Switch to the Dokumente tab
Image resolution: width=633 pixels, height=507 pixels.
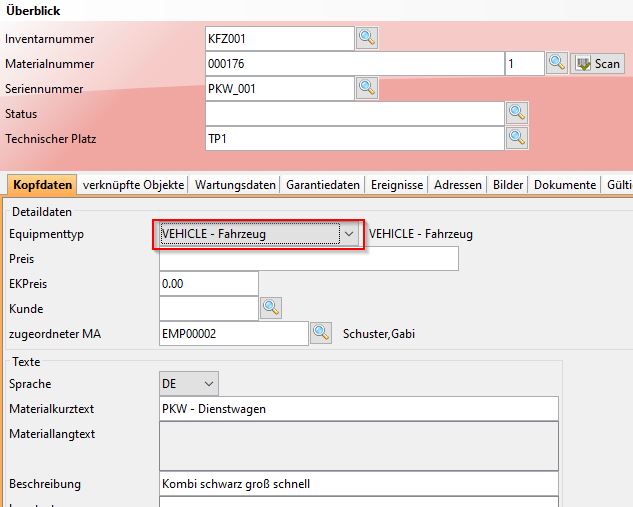tap(565, 185)
